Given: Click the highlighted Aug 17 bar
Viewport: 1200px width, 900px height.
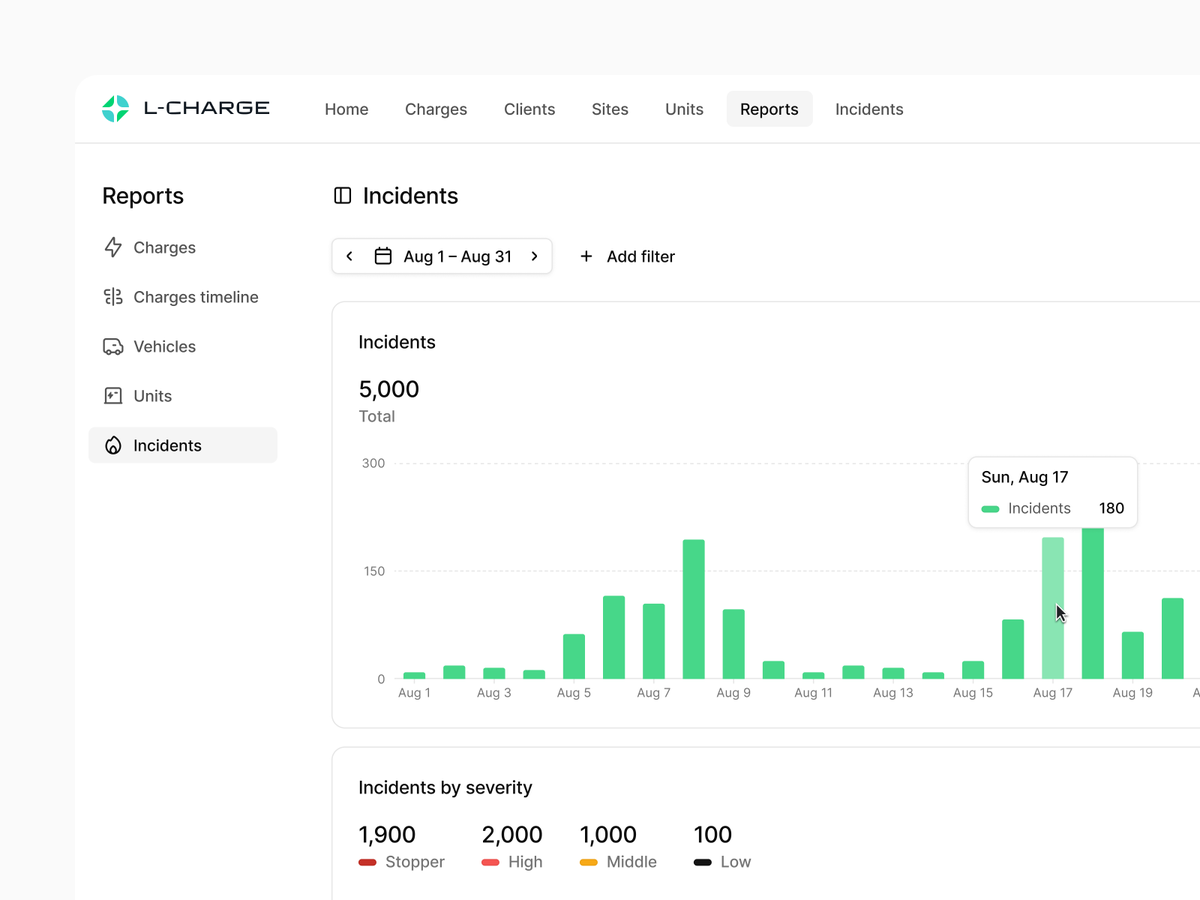Looking at the screenshot, I should pyautogui.click(x=1053, y=608).
